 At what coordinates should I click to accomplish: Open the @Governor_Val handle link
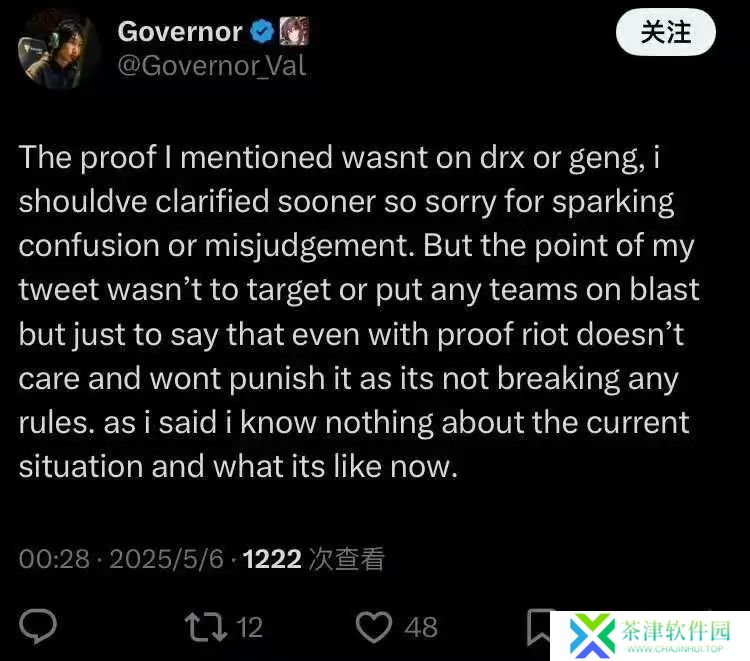tap(211, 66)
